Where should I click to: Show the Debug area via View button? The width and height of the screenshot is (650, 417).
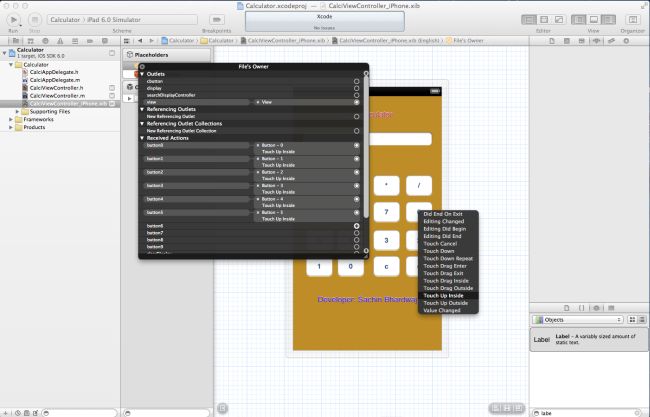tap(594, 19)
